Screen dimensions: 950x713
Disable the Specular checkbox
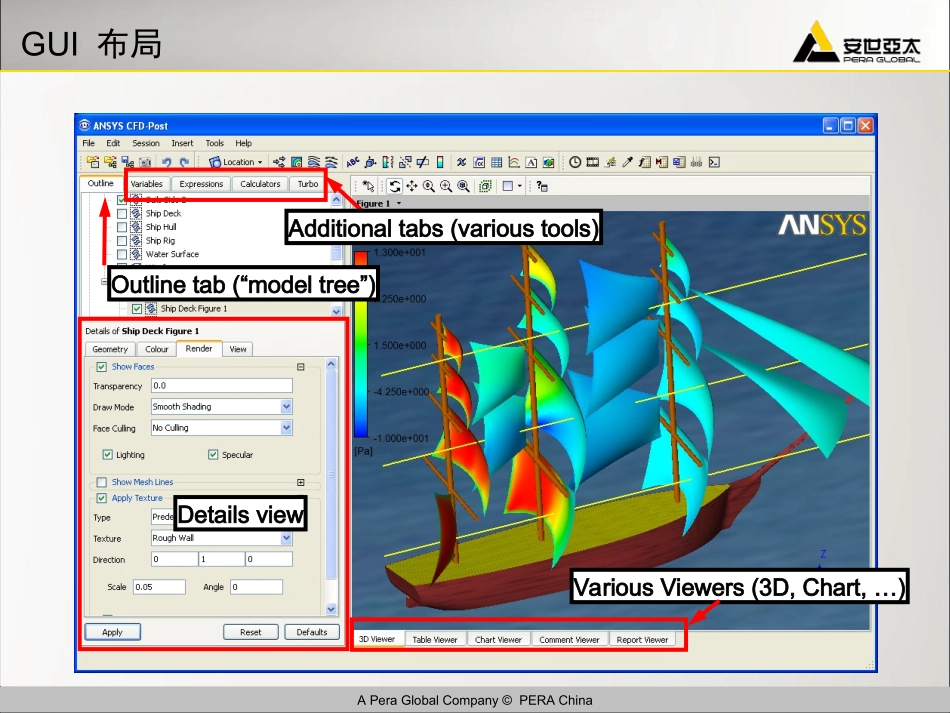pos(213,454)
